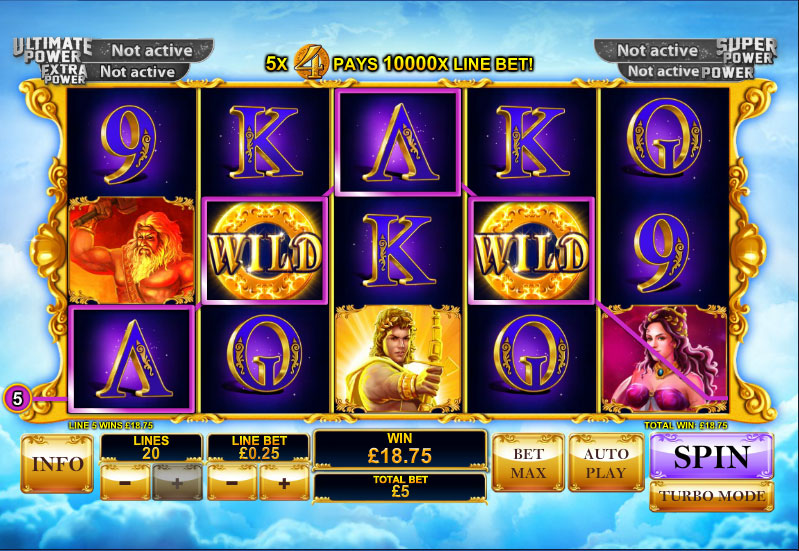The height and width of the screenshot is (551, 799).
Task: Click the SPIN button
Action: point(711,456)
